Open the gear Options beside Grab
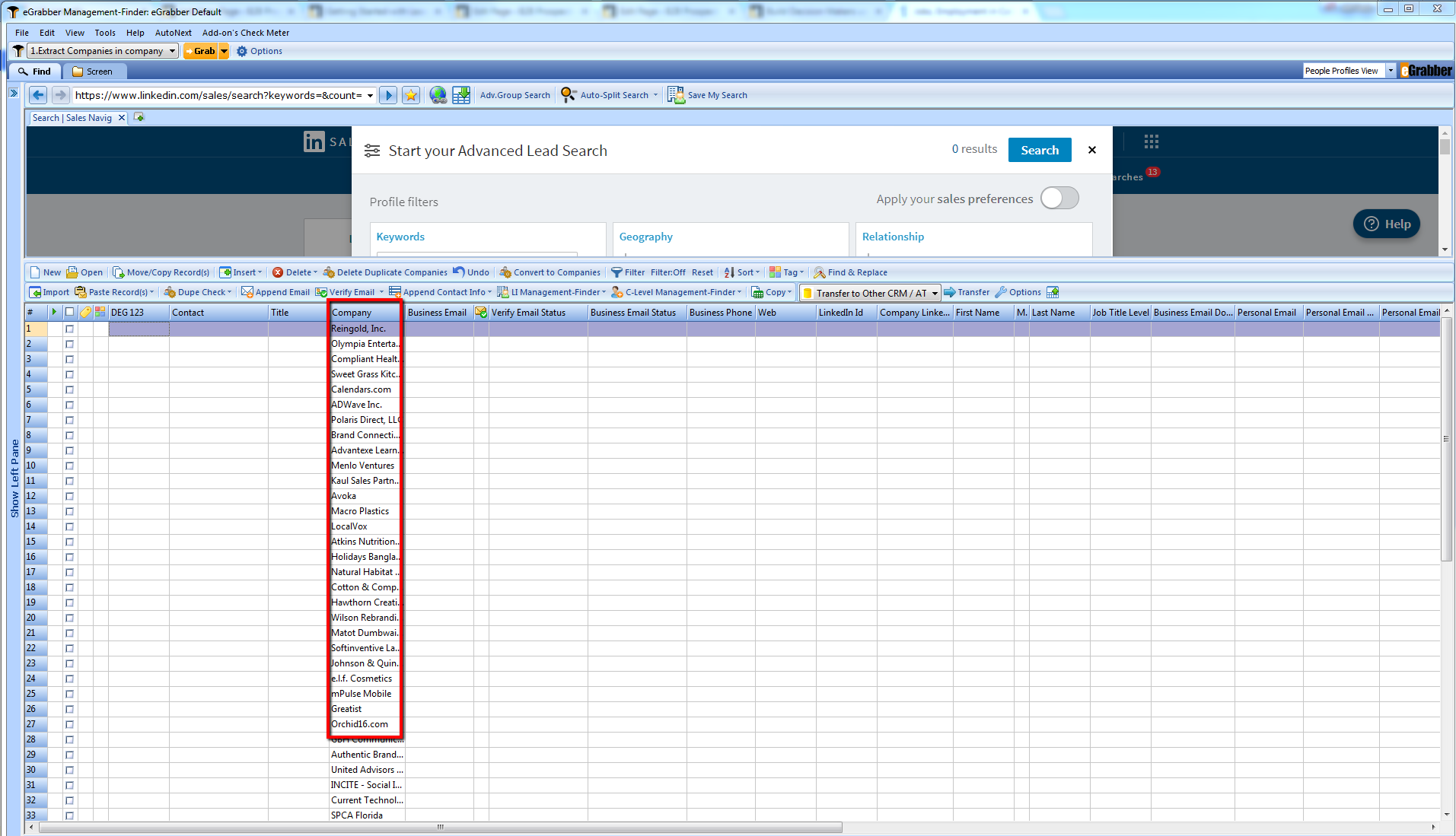Viewport: 1456px width, 836px height. point(260,51)
